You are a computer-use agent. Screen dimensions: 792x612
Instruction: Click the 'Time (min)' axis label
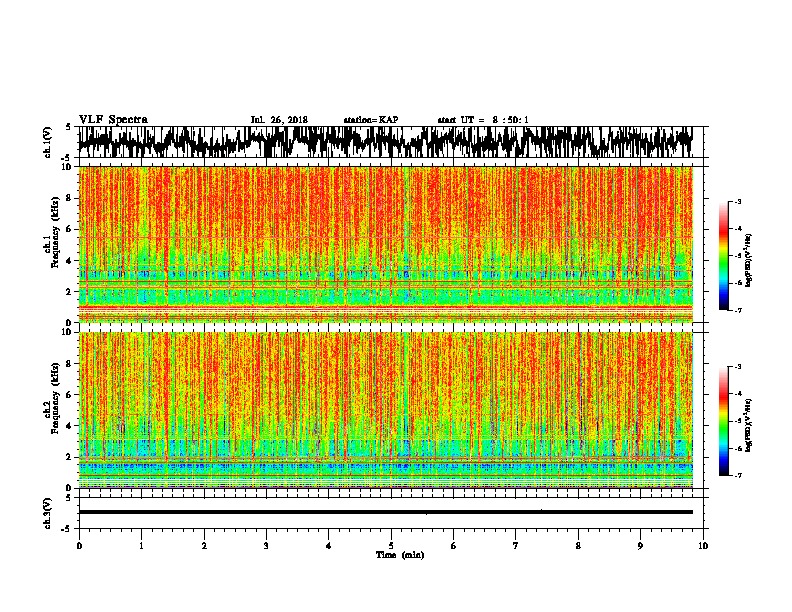pyautogui.click(x=400, y=555)
